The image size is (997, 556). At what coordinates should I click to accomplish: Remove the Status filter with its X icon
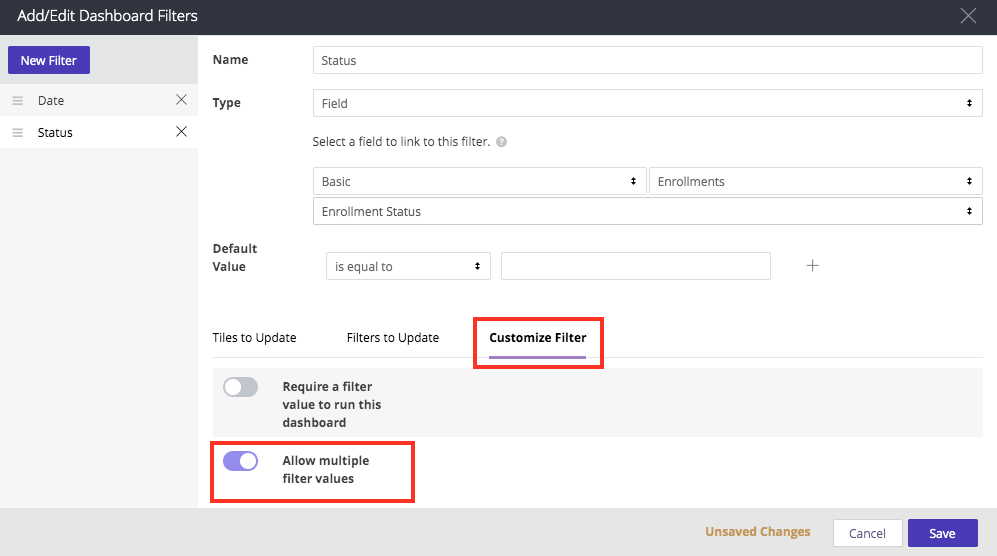(181, 132)
